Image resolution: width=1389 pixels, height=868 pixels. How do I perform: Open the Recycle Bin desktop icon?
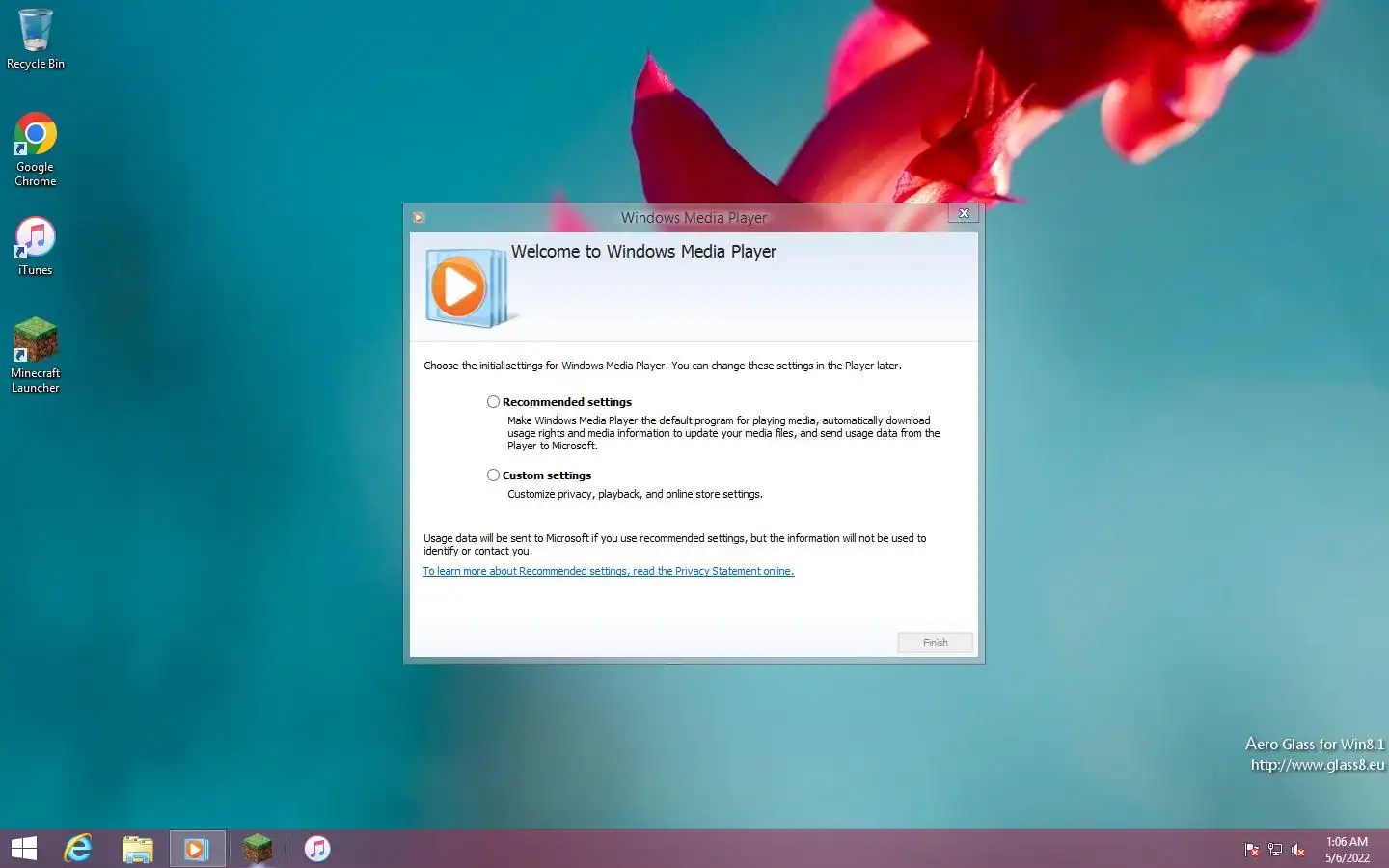click(x=36, y=40)
